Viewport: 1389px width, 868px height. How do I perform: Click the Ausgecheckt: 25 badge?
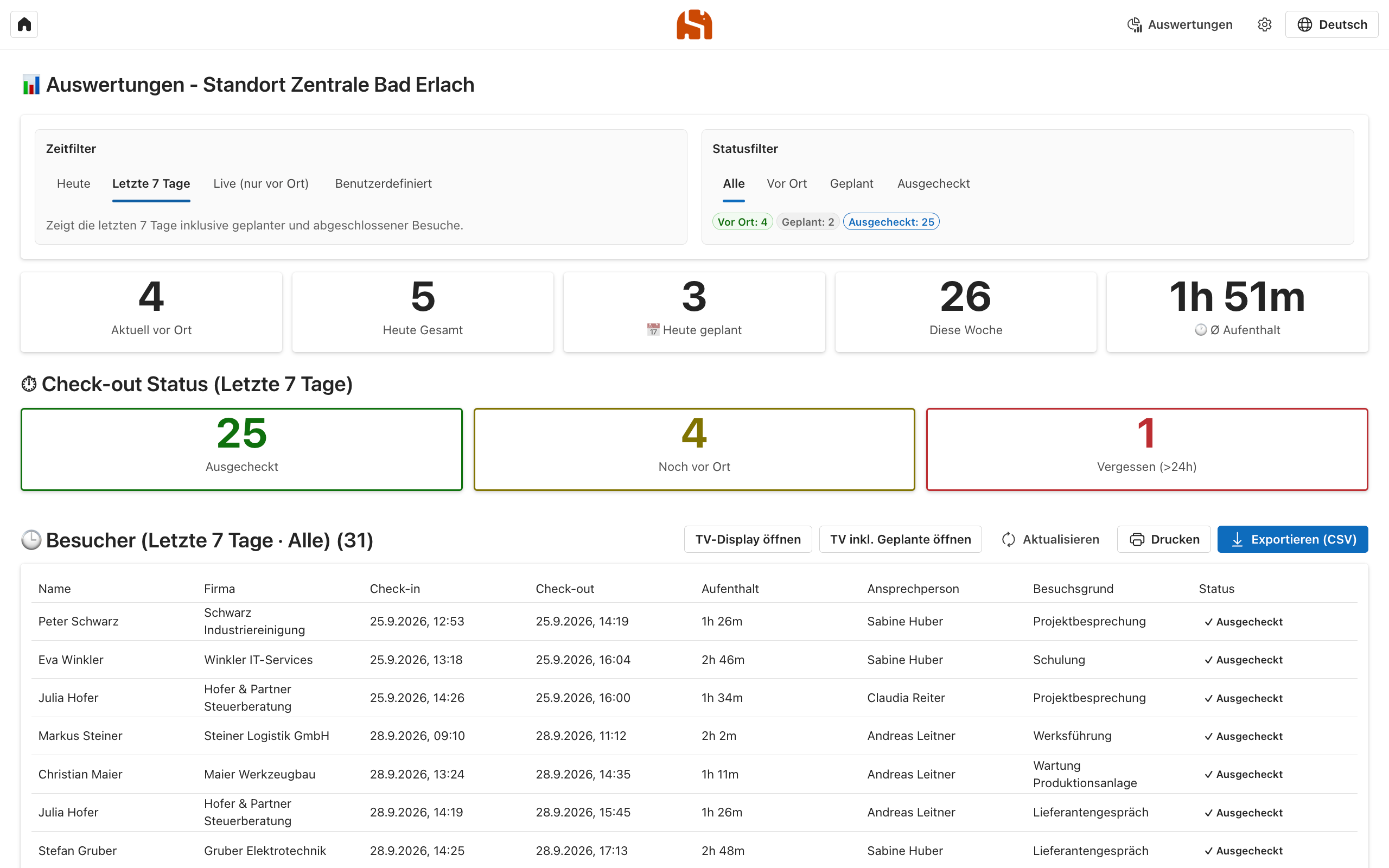892,222
